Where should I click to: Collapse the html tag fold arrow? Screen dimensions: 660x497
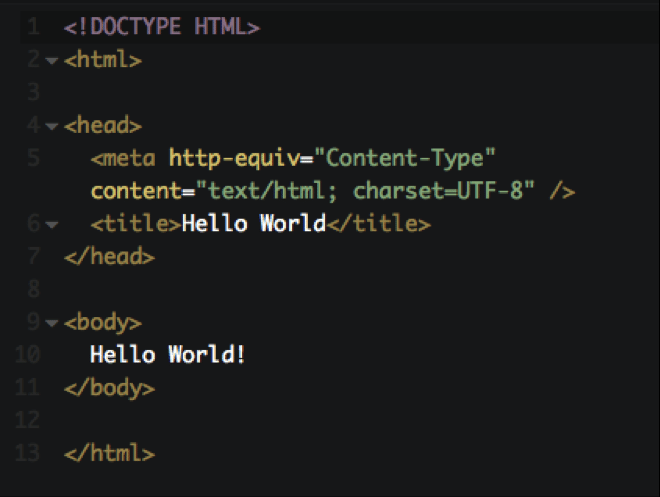52,61
